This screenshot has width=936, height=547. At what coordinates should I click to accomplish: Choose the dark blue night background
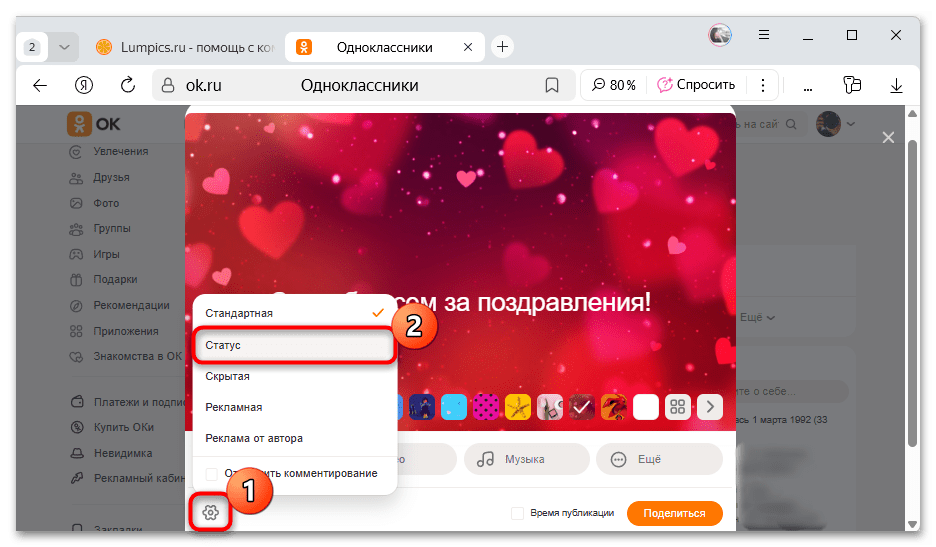[x=421, y=407]
